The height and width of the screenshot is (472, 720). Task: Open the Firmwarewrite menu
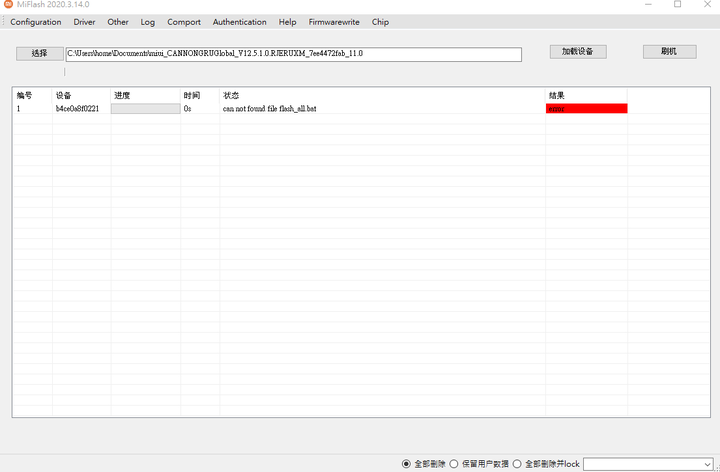point(334,22)
